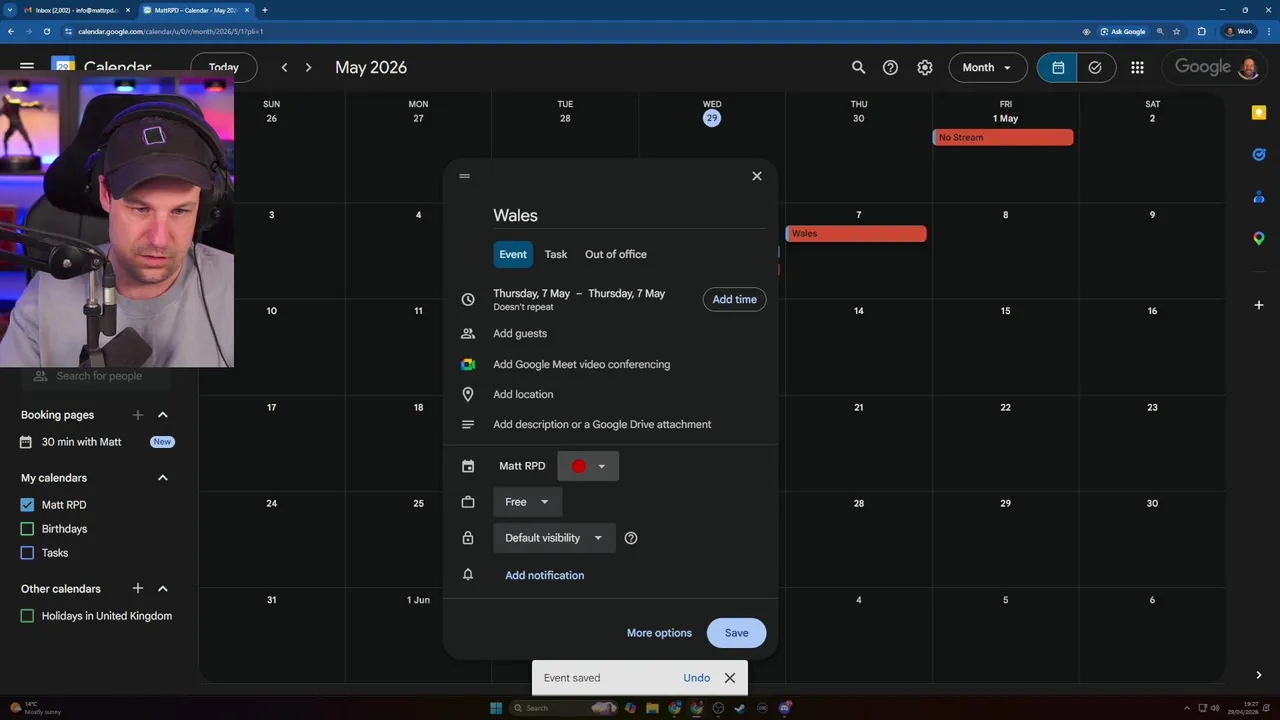Toggle the Matt RPD calendar checkbox

[x=27, y=505]
